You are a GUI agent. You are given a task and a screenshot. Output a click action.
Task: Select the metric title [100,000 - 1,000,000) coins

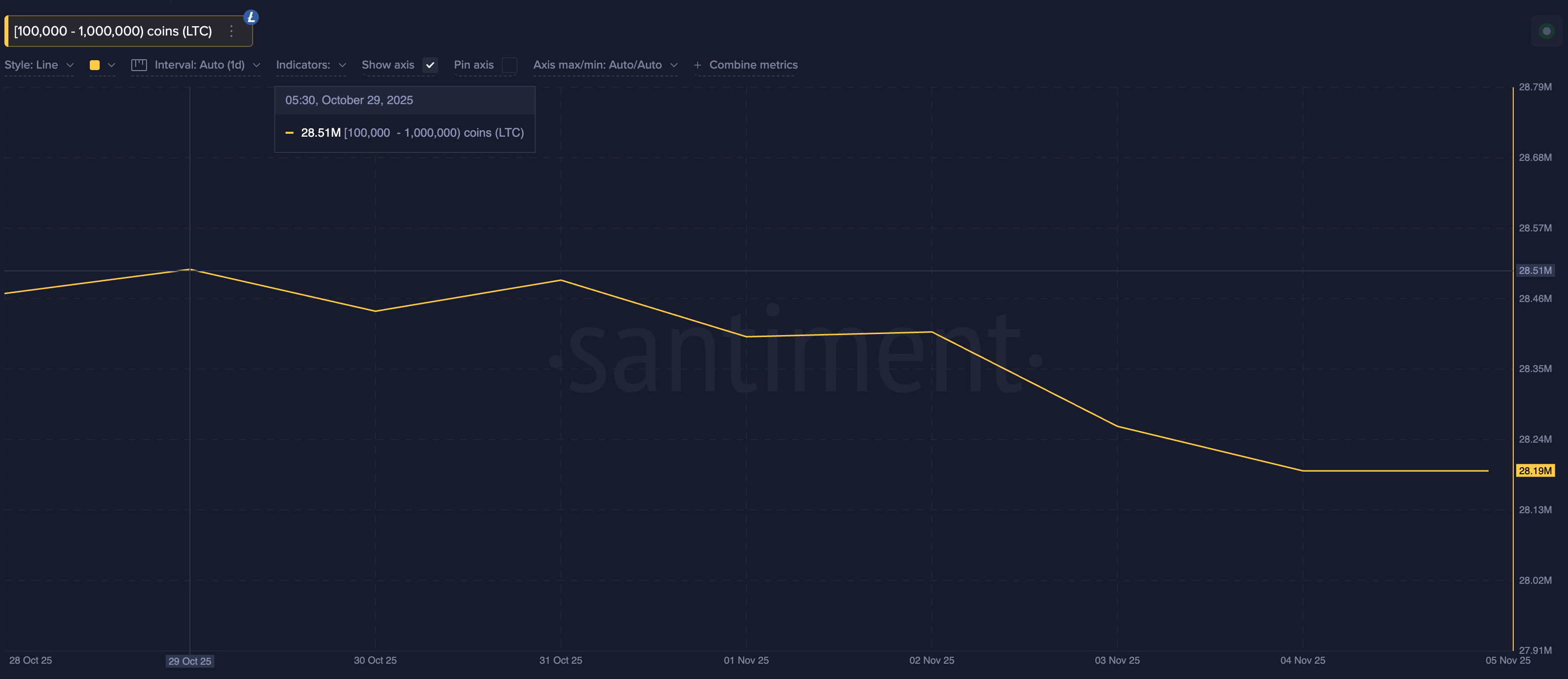point(112,31)
